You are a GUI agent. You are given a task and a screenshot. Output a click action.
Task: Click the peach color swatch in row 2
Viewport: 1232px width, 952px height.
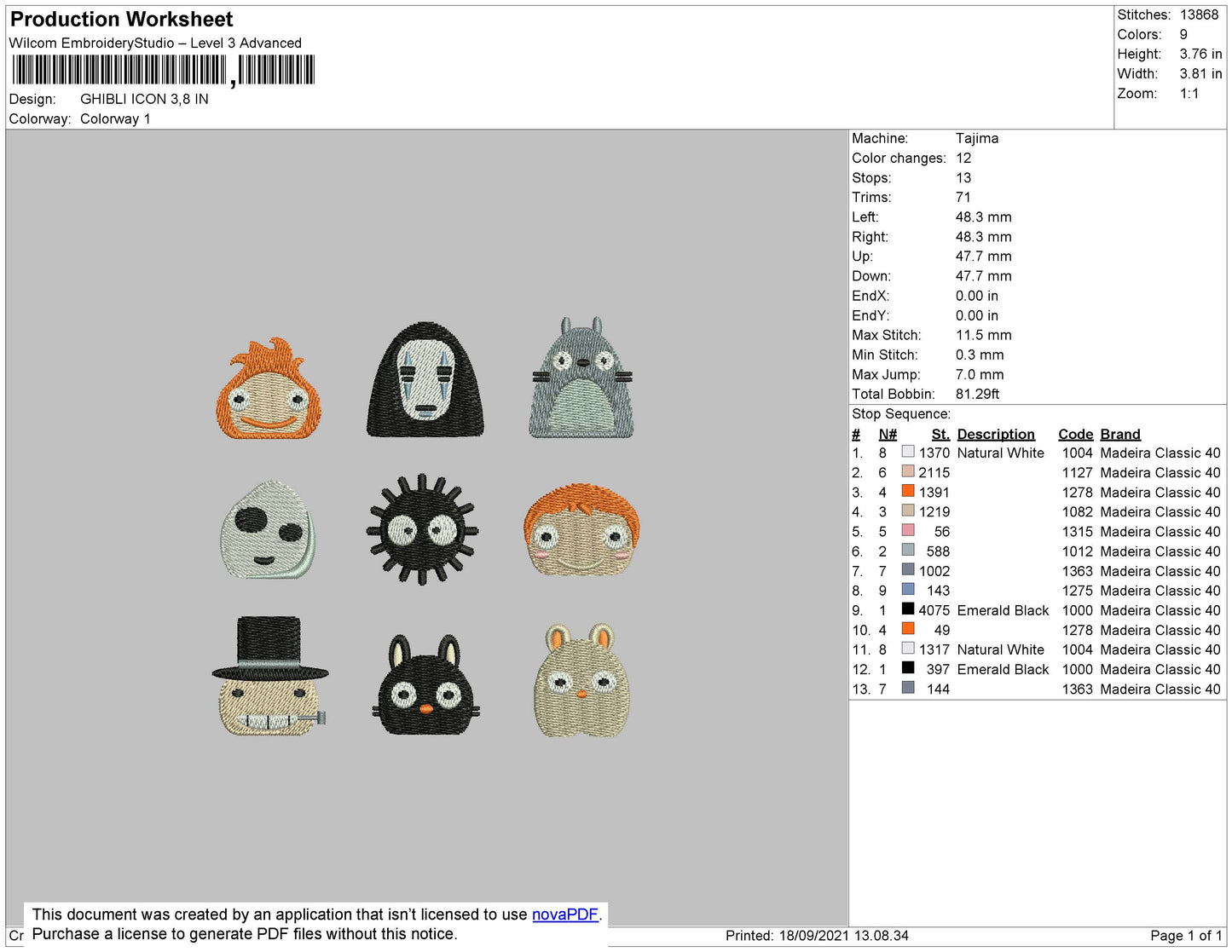[908, 471]
